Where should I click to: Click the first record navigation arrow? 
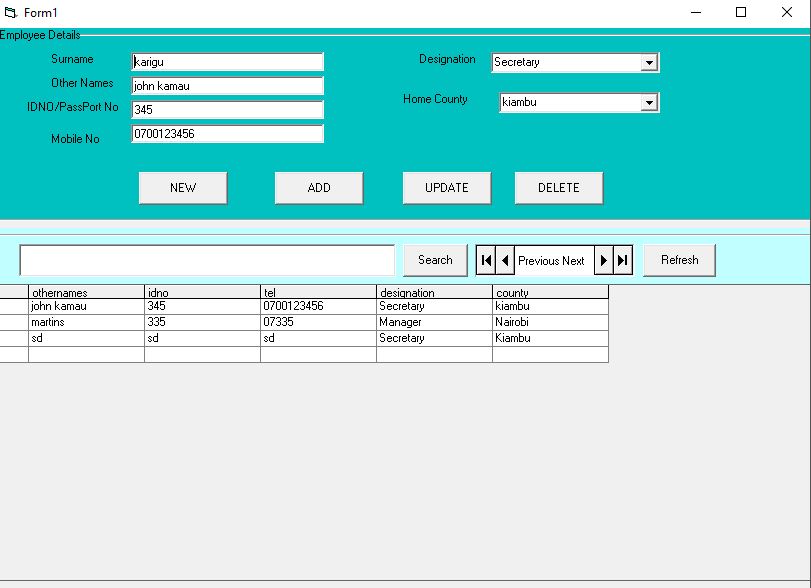coord(486,260)
